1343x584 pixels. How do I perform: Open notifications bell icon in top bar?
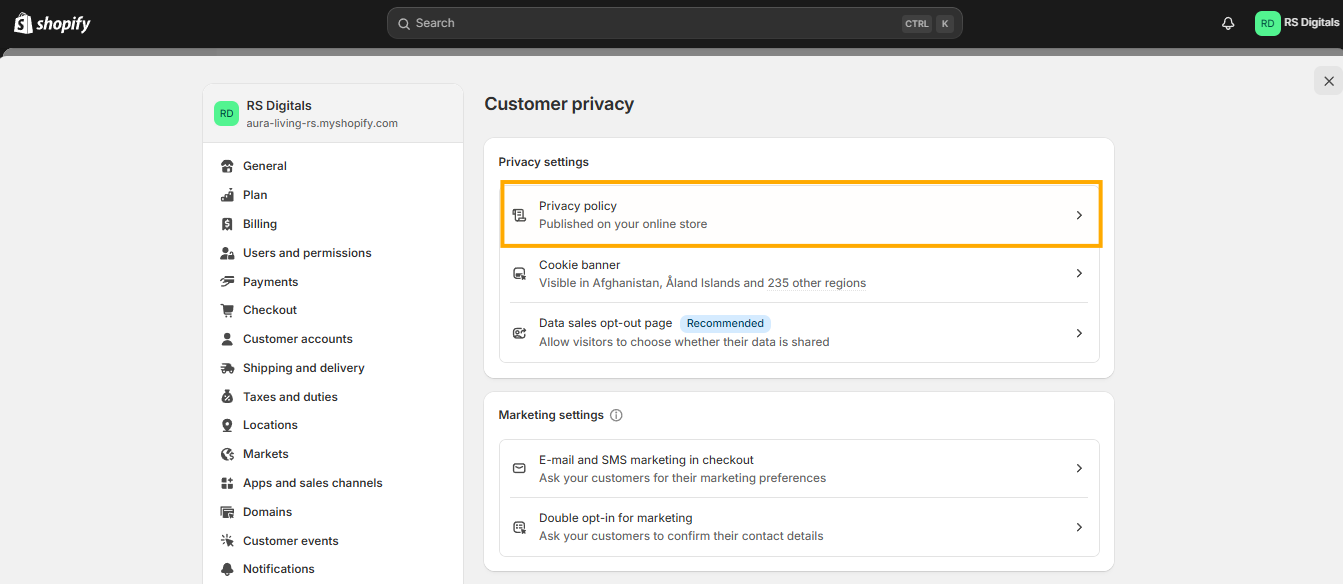pos(1228,23)
